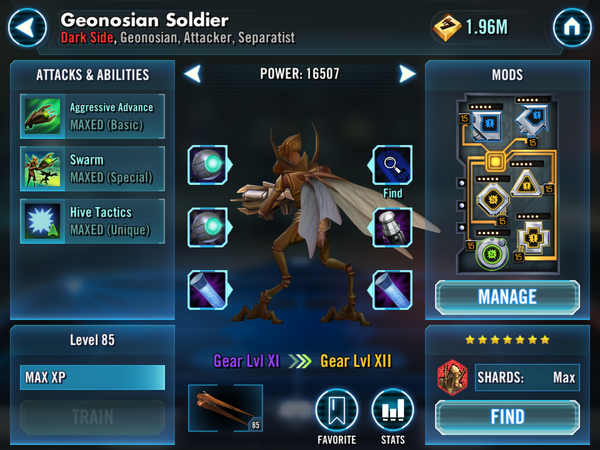
Task: Open the Mods panel header
Action: coord(507,75)
